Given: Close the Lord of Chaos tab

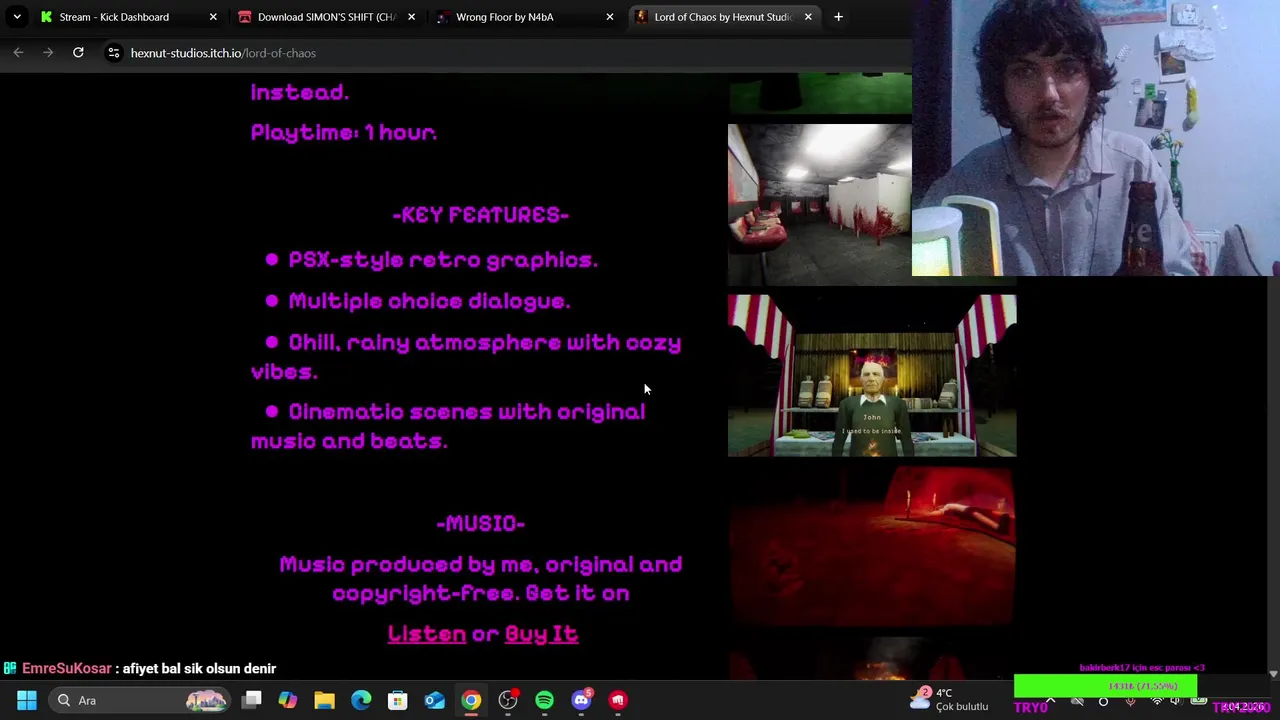Looking at the screenshot, I should coord(808,17).
